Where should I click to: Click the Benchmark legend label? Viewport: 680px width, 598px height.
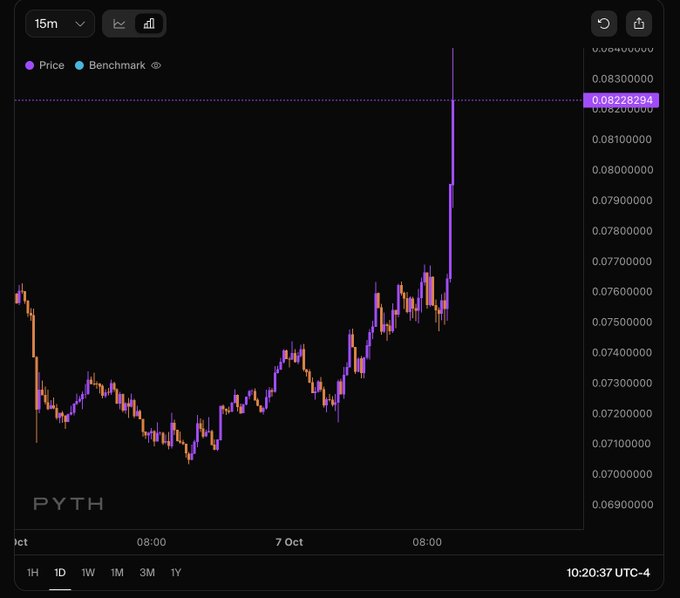[x=117, y=65]
